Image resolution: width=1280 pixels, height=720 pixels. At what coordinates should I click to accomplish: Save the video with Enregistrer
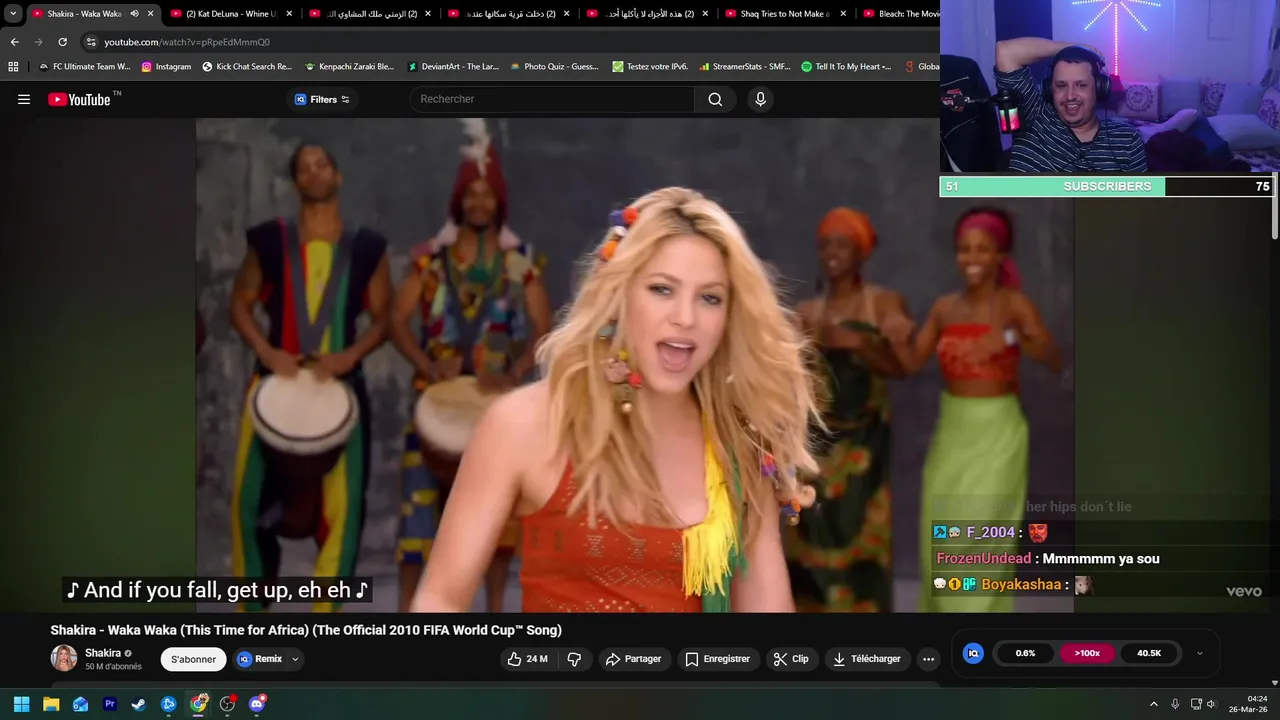pos(717,659)
